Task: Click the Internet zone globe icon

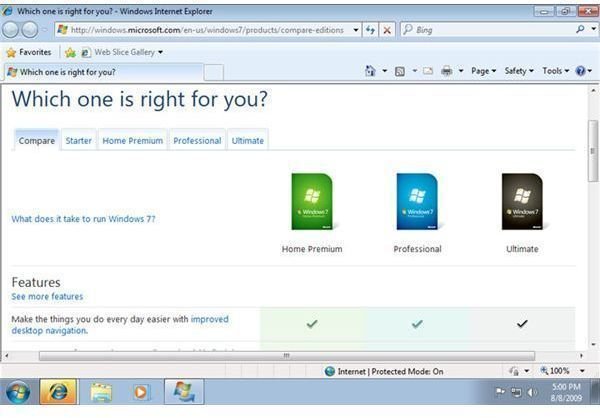Action: (329, 371)
